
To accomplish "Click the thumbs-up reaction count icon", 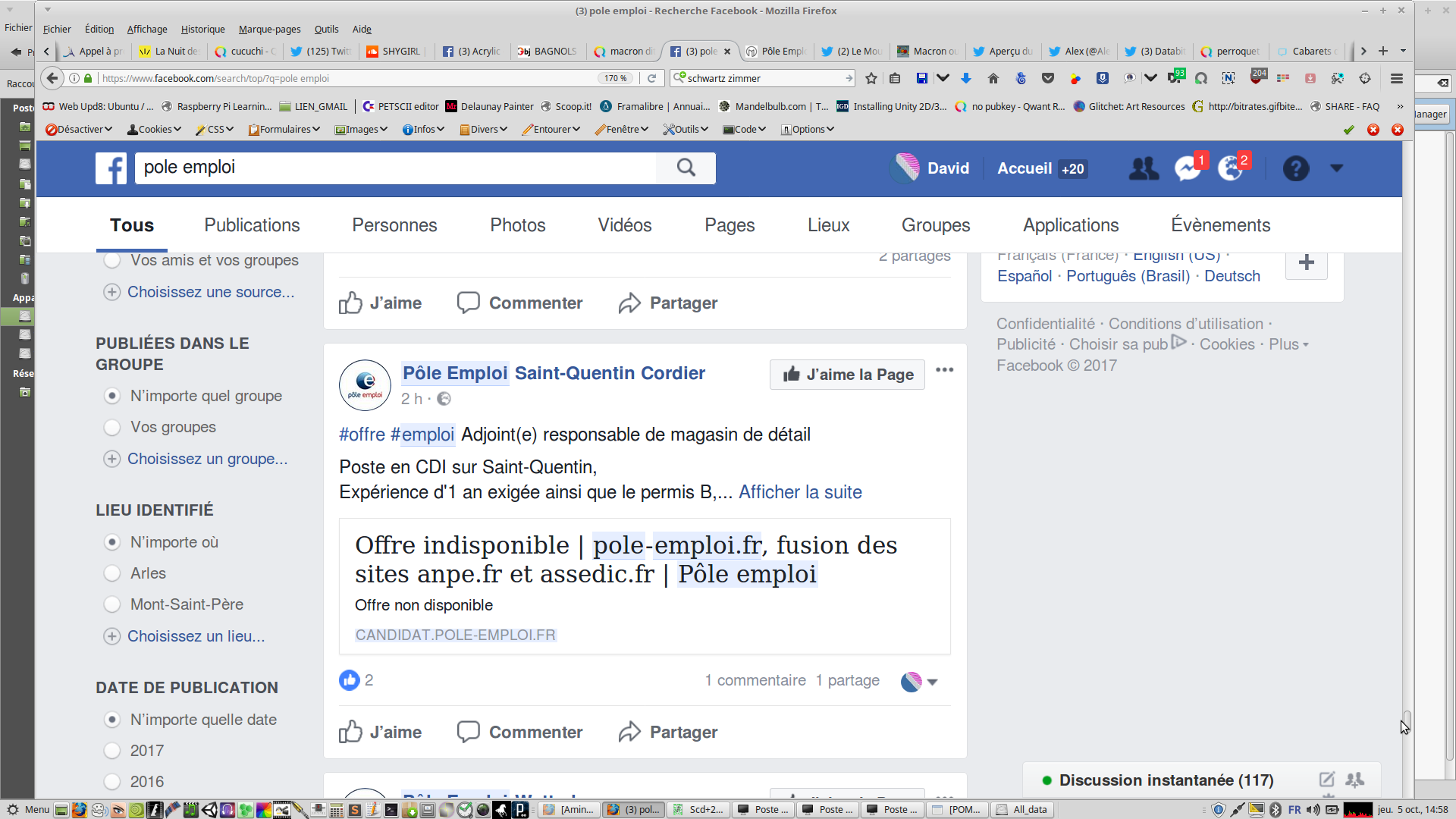I will (x=349, y=680).
